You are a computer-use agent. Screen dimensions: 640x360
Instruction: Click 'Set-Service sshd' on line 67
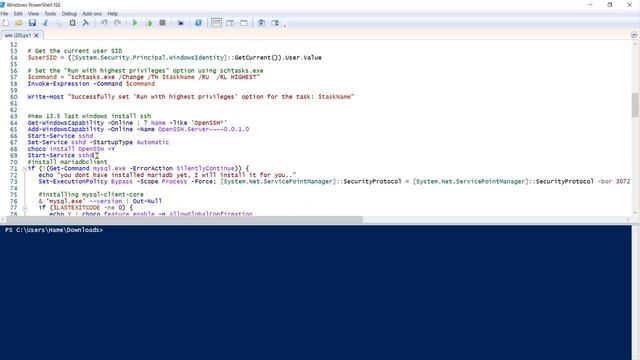pyautogui.click(x=57, y=142)
